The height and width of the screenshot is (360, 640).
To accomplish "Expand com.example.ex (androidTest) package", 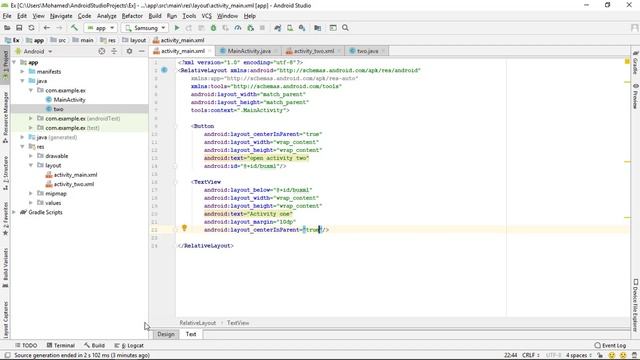I will (31, 118).
